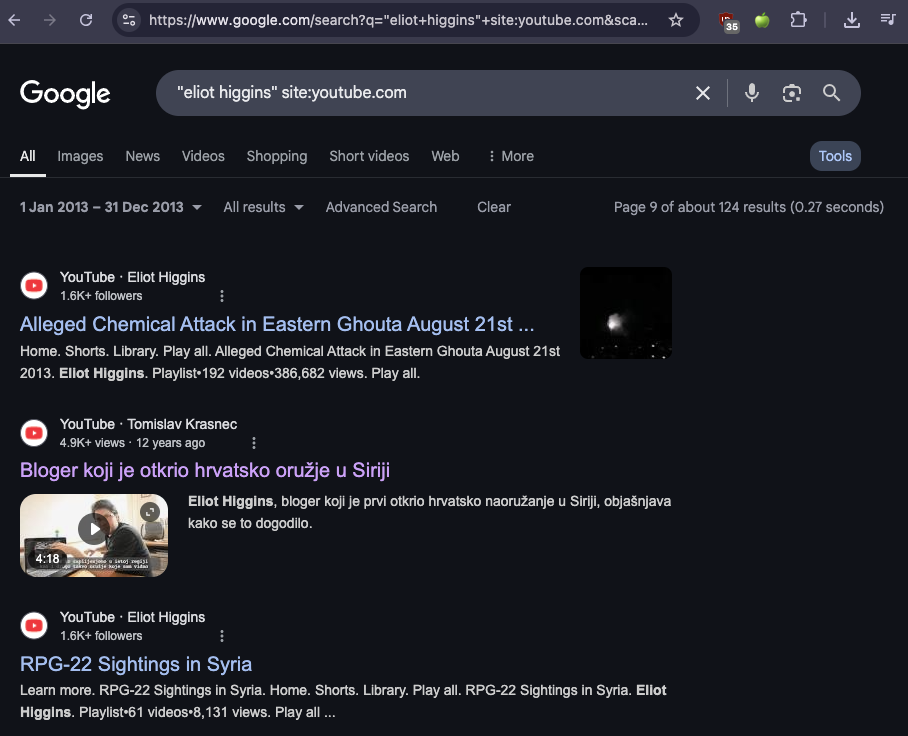Toggle the Tools button
The width and height of the screenshot is (908, 736).
click(835, 156)
